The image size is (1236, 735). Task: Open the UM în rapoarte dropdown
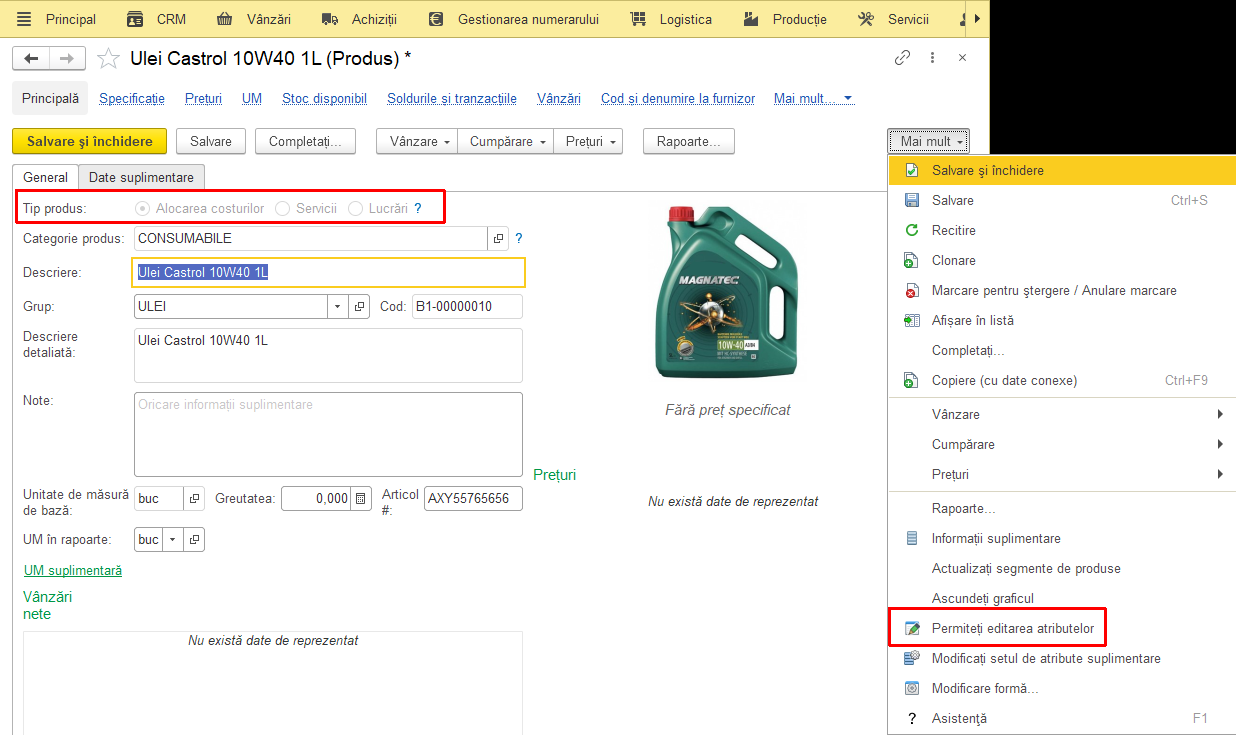pos(173,539)
